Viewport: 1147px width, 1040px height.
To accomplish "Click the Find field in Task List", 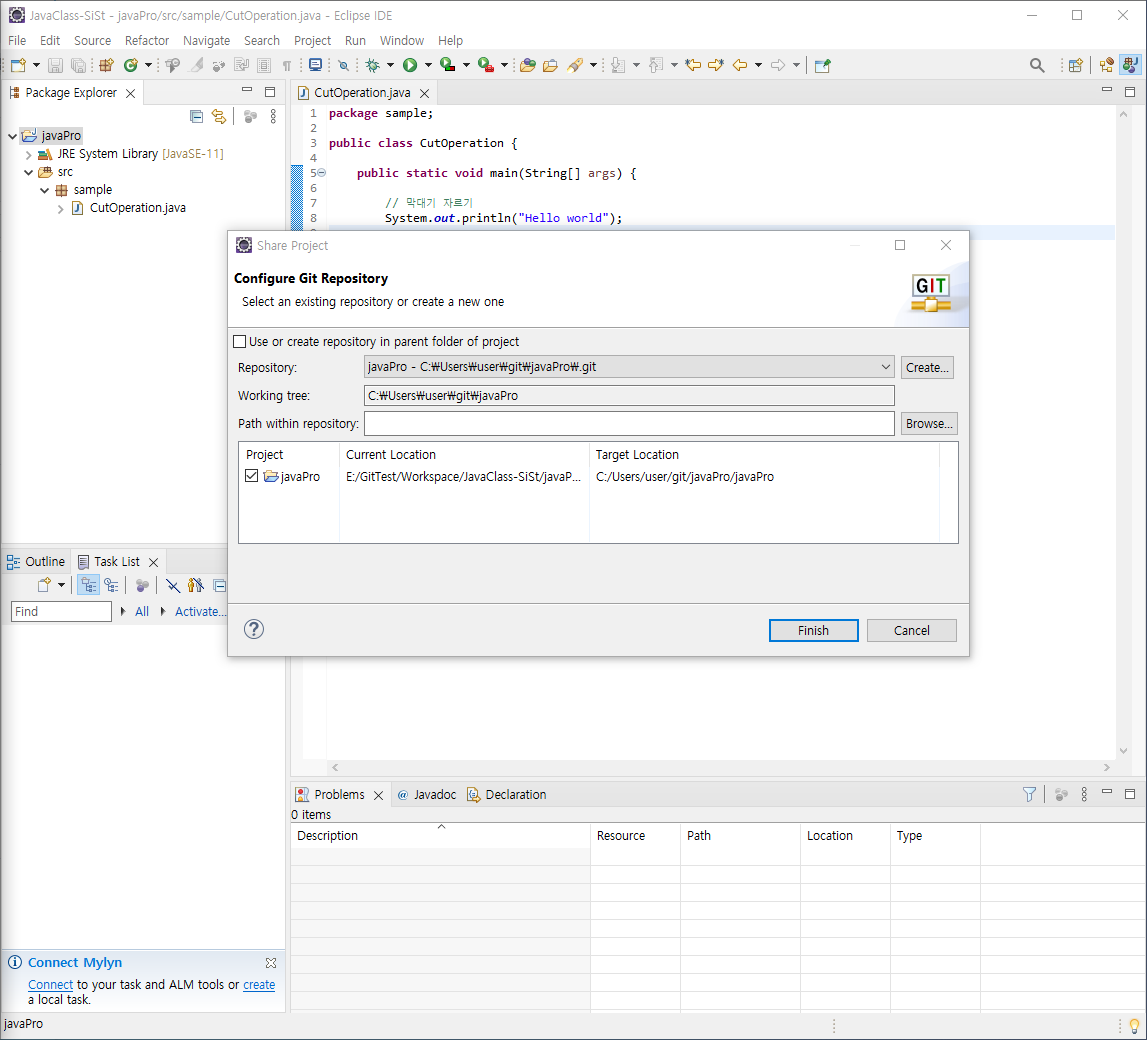I will click(61, 611).
